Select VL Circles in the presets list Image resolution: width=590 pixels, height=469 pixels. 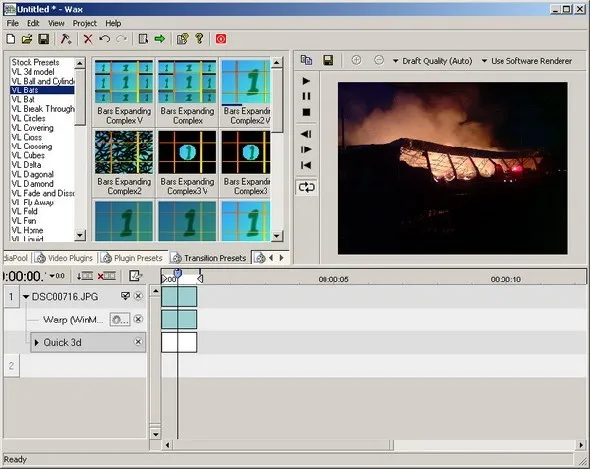(x=29, y=118)
